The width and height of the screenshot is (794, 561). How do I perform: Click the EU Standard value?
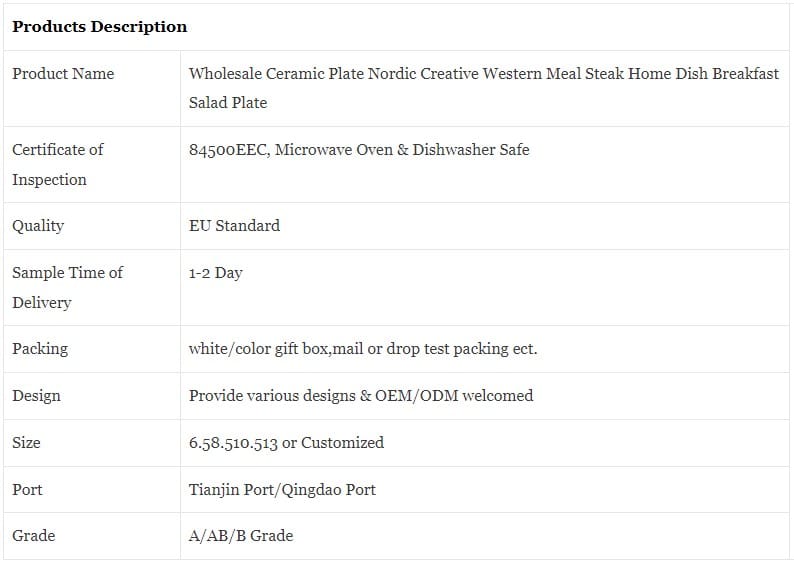(234, 226)
